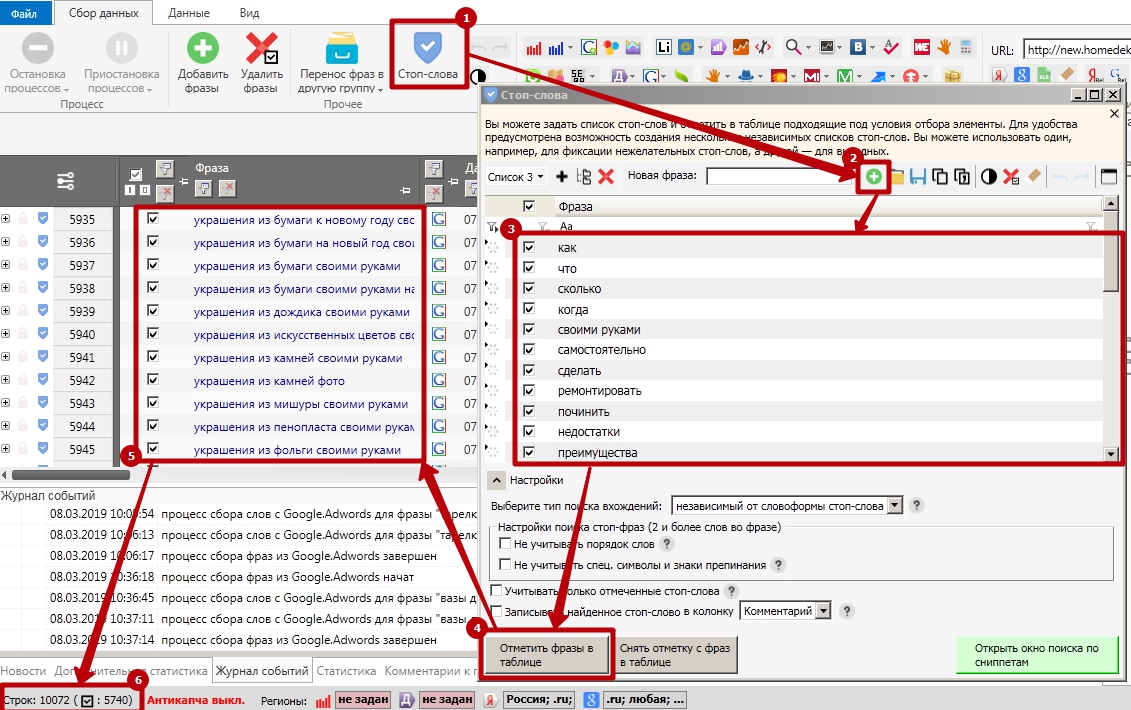
Task: Click the orange hand icon beside WE icon
Action: click(x=944, y=48)
